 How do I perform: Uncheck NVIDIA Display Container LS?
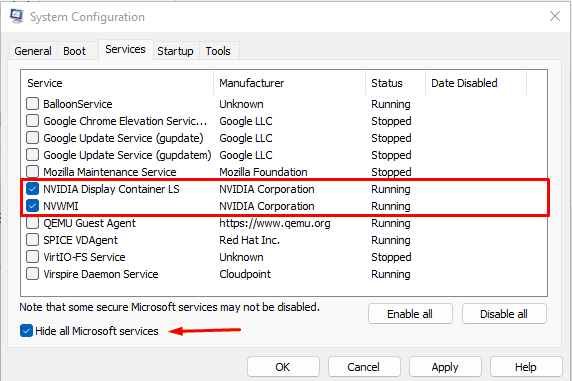(x=32, y=189)
